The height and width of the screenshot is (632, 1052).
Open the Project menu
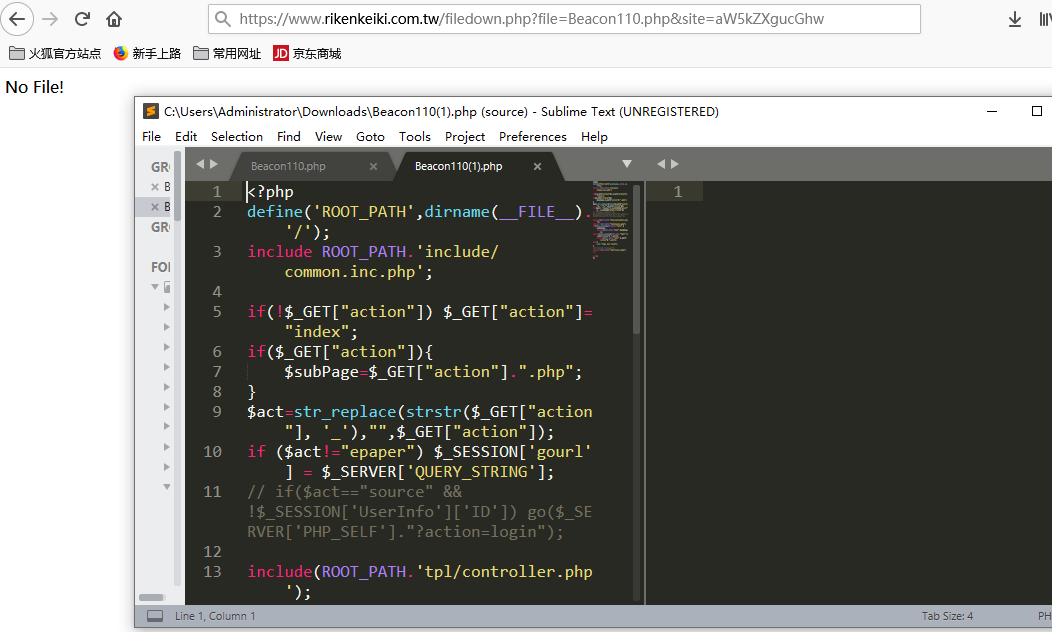464,137
